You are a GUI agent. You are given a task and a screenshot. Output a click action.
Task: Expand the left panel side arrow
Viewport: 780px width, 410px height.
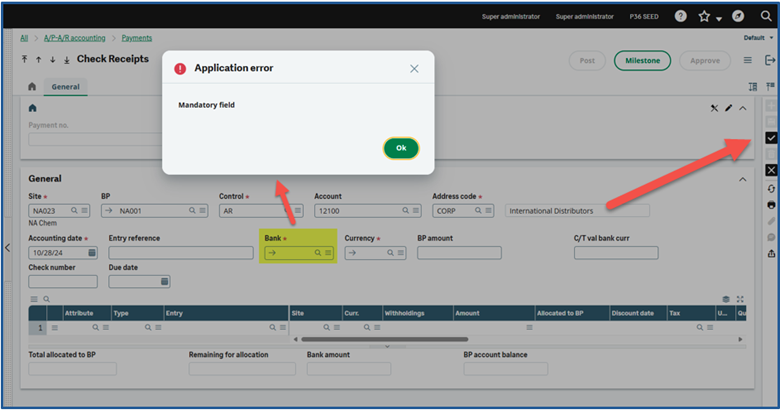coord(8,248)
